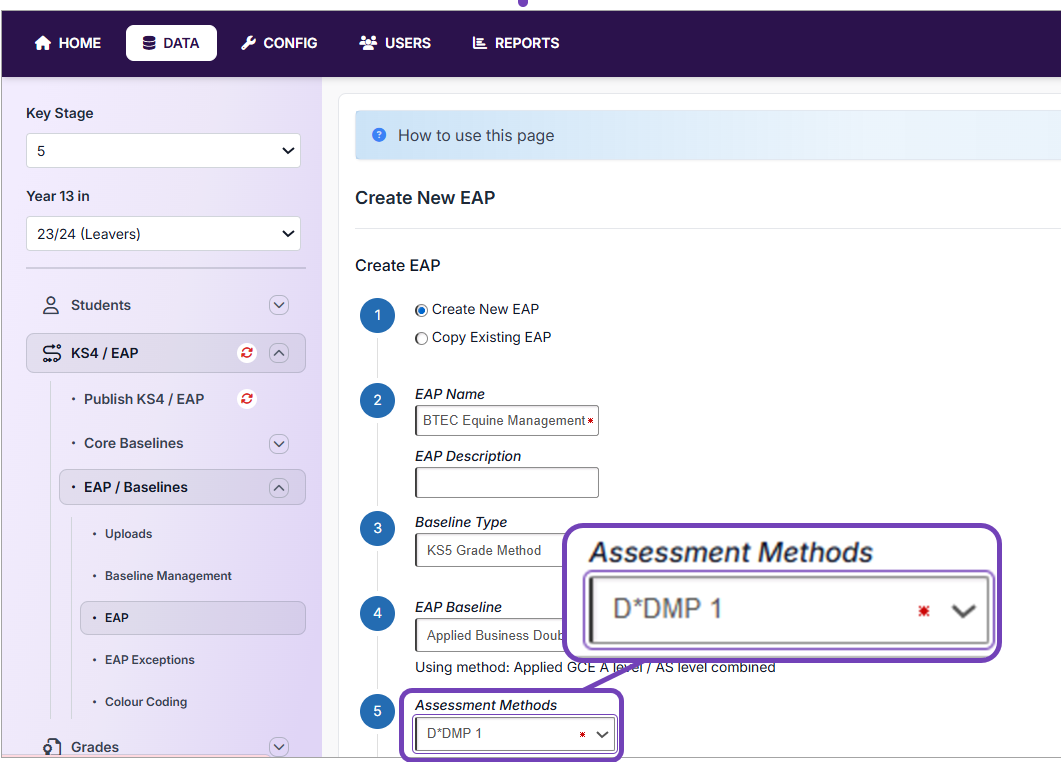Click the EAP Description text field
1061x762 pixels.
pyautogui.click(x=506, y=482)
